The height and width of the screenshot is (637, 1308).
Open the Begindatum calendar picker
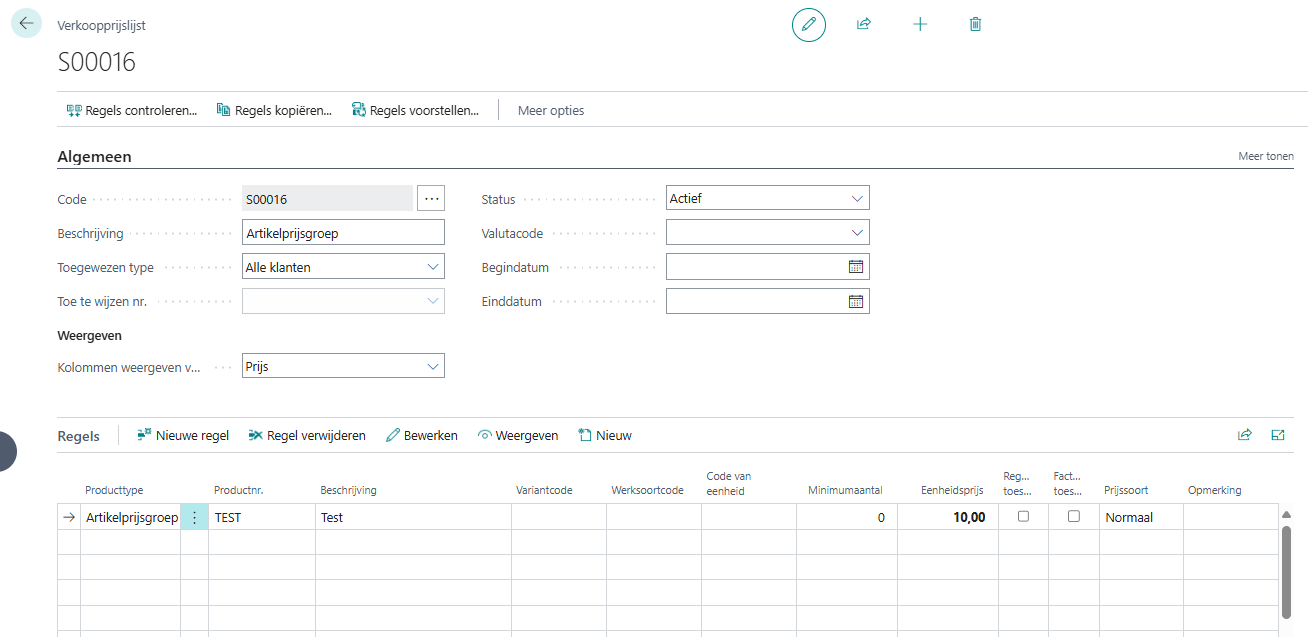(855, 267)
